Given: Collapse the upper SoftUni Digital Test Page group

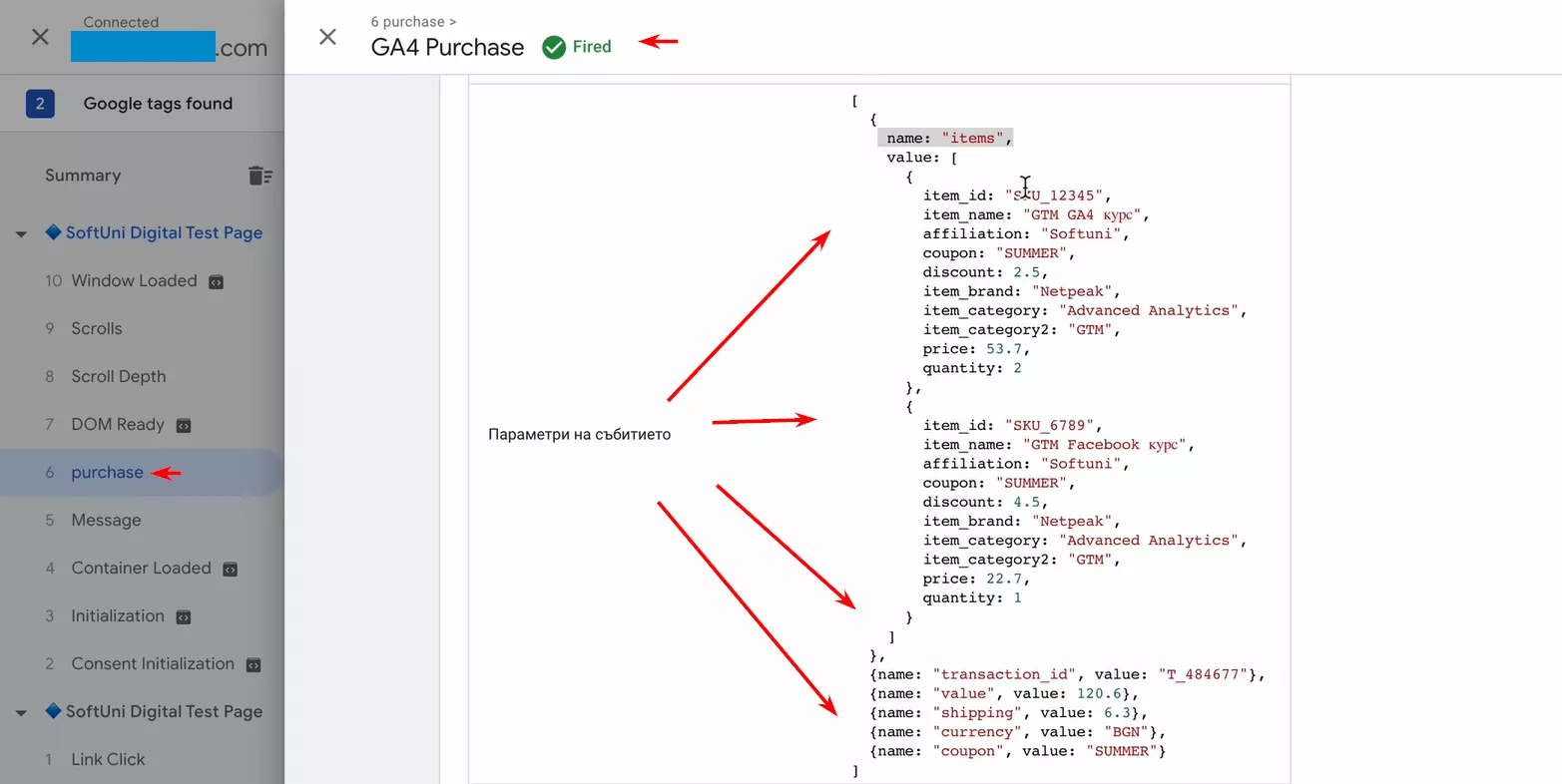Looking at the screenshot, I should point(21,234).
